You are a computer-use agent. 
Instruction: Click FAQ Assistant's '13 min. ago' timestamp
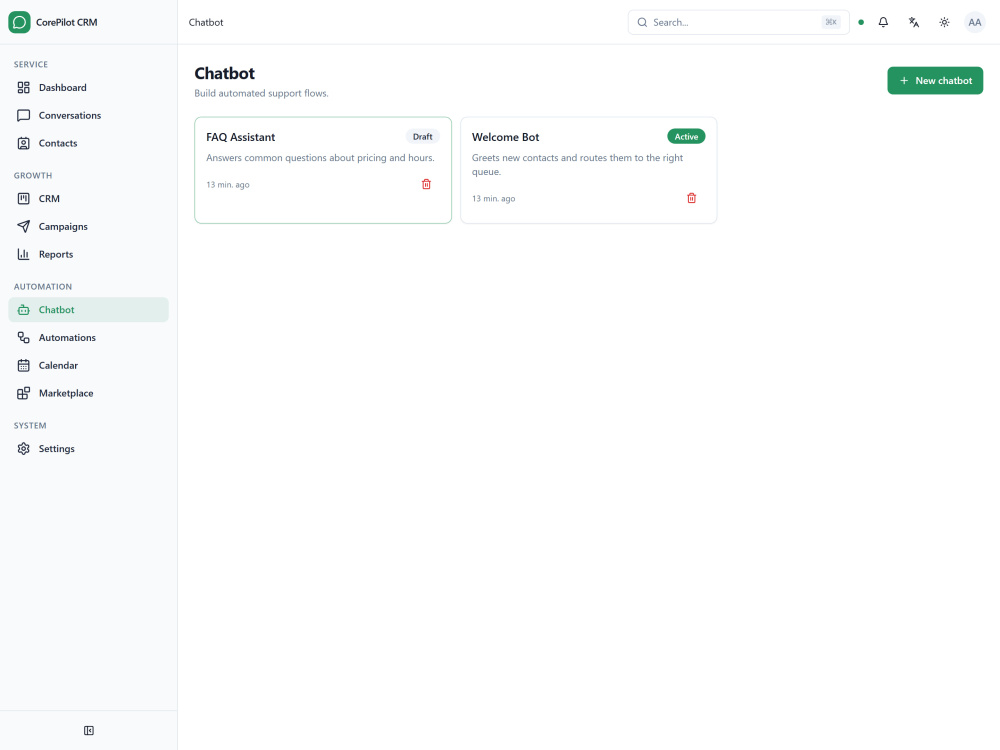[x=228, y=184]
